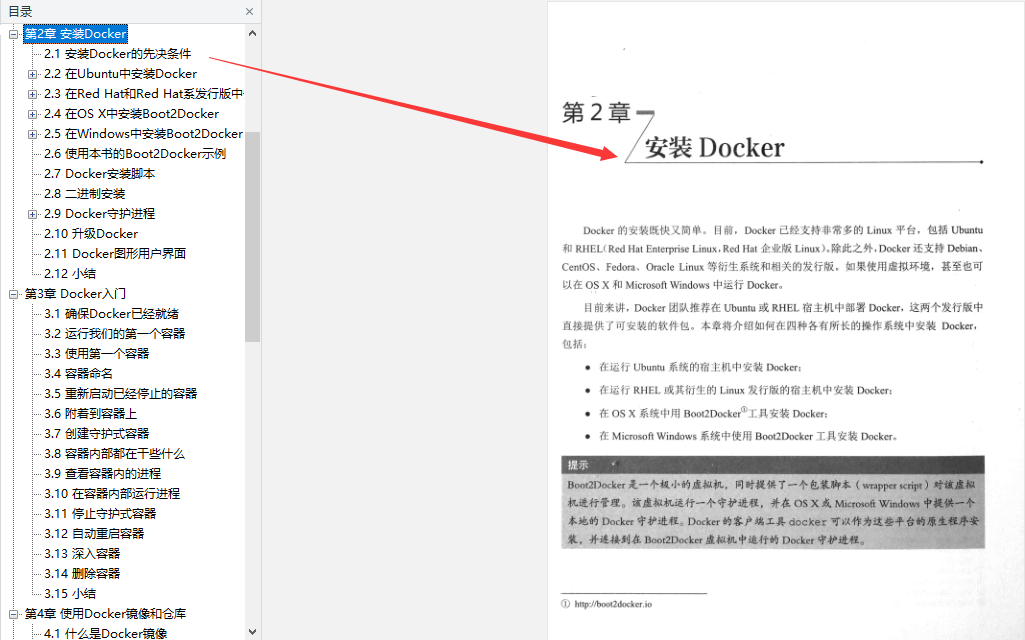Expand the 2.9 Docker守护进程 node
This screenshot has width=1025, height=640.
(32, 214)
